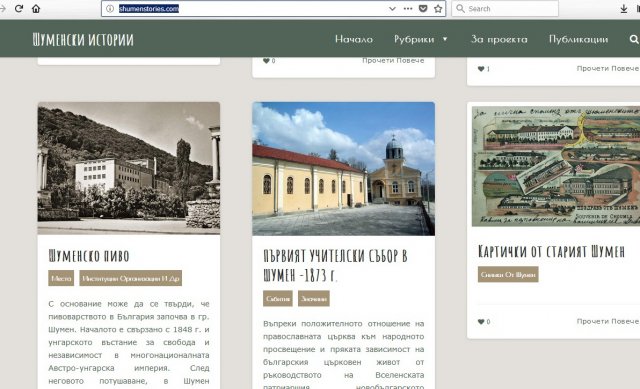The height and width of the screenshot is (389, 640).
Task: Show site information icon in address bar
Action: [110, 9]
